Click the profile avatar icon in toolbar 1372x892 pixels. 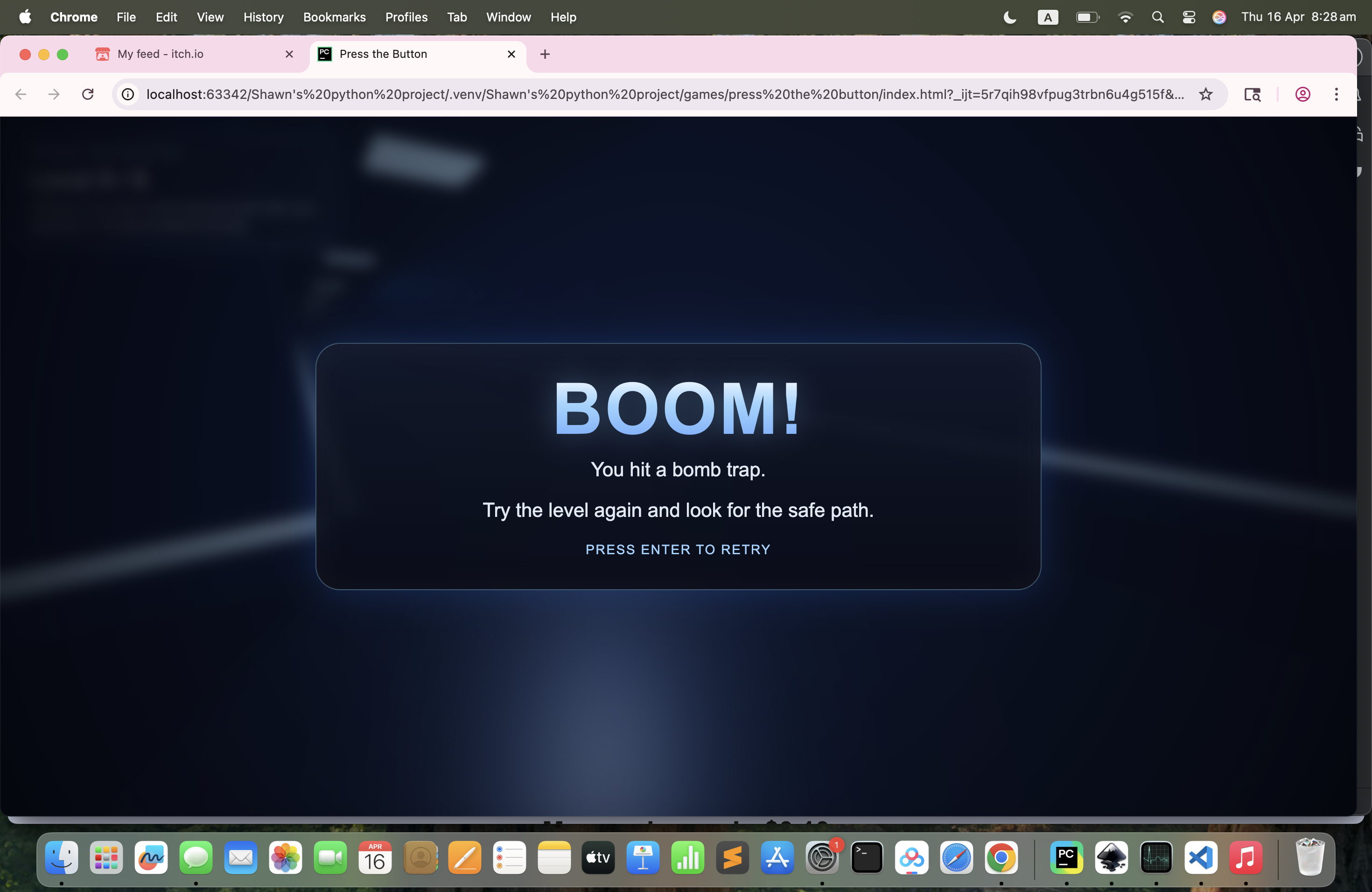click(x=1302, y=94)
